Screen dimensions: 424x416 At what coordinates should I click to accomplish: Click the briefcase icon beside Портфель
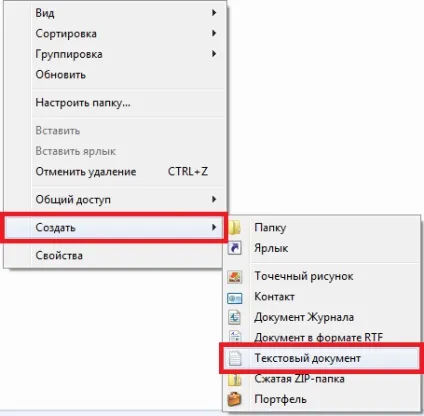(235, 399)
